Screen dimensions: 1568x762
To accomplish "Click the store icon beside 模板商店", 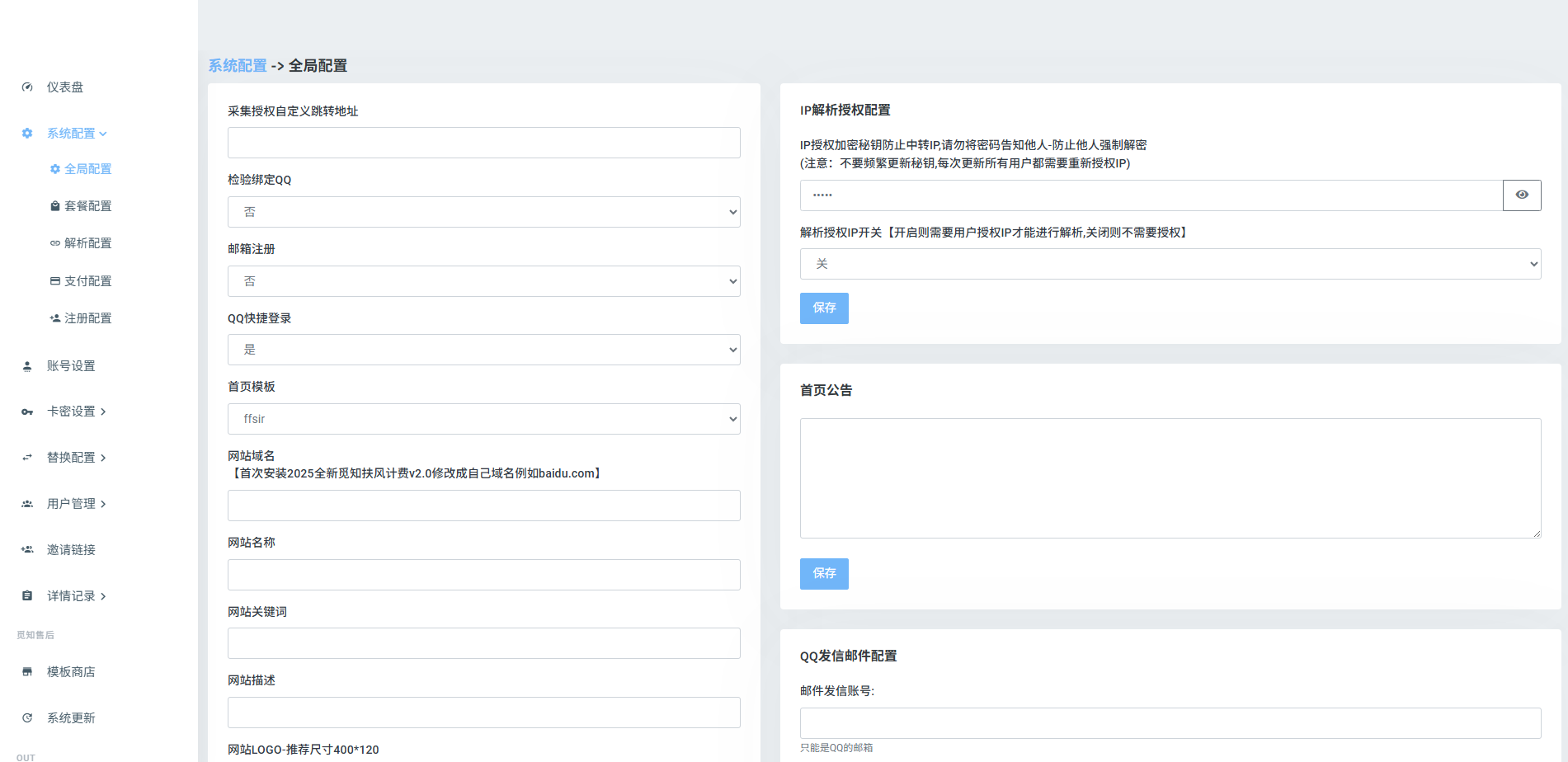I will (x=27, y=672).
